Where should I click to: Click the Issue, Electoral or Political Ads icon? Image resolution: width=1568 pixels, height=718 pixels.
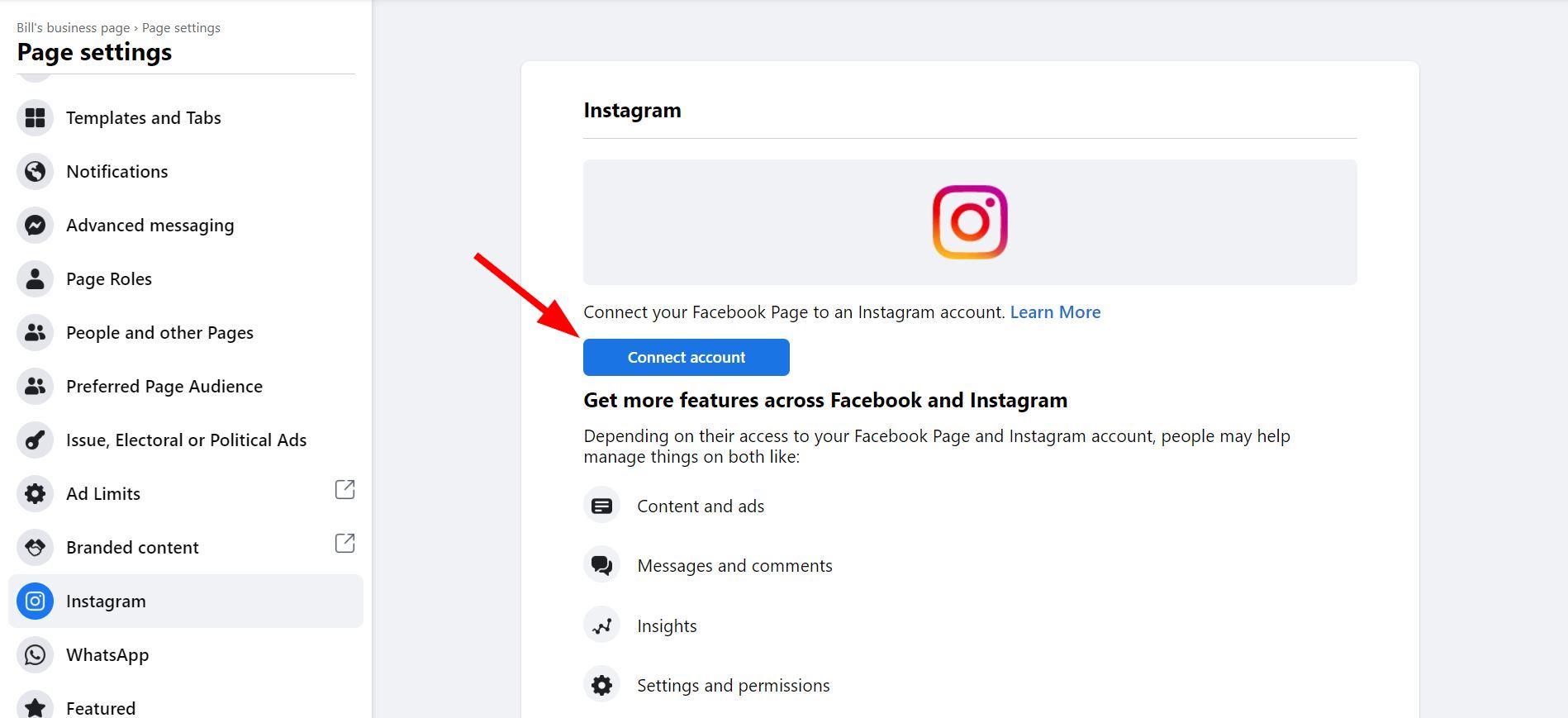(35, 440)
